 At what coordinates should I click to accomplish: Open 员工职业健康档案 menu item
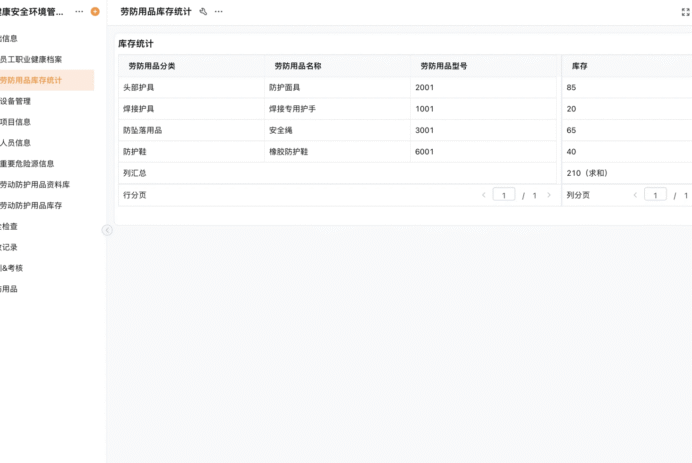point(31,59)
